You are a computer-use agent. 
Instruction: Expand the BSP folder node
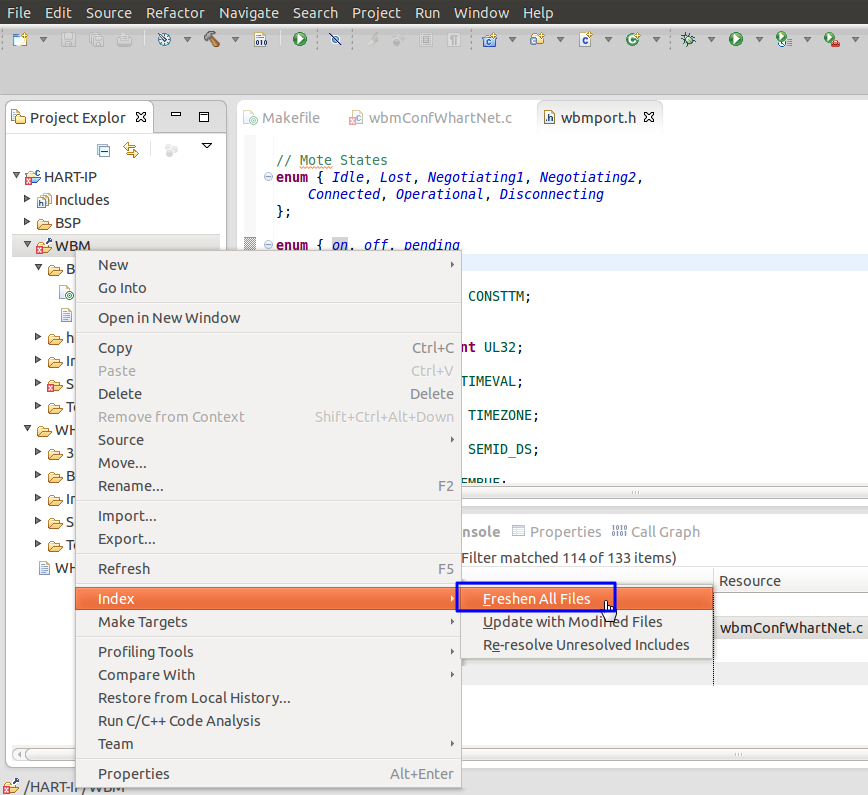pyautogui.click(x=28, y=223)
